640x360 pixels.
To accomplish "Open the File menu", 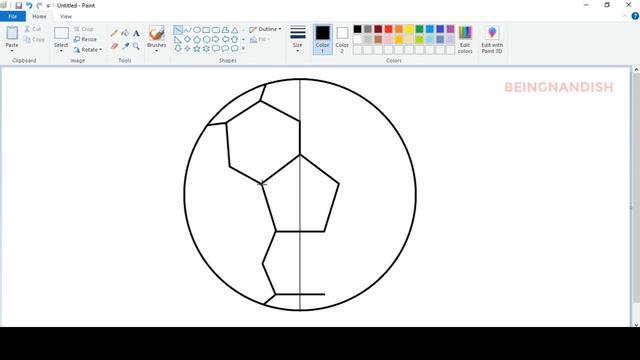I will (x=13, y=16).
